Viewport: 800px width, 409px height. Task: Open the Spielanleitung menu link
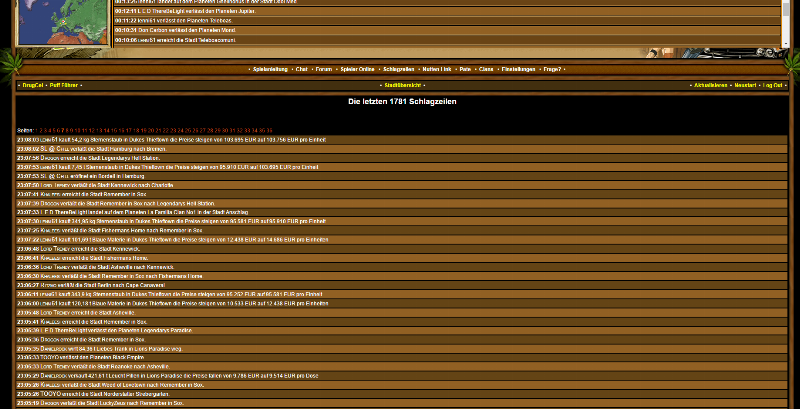coord(270,69)
